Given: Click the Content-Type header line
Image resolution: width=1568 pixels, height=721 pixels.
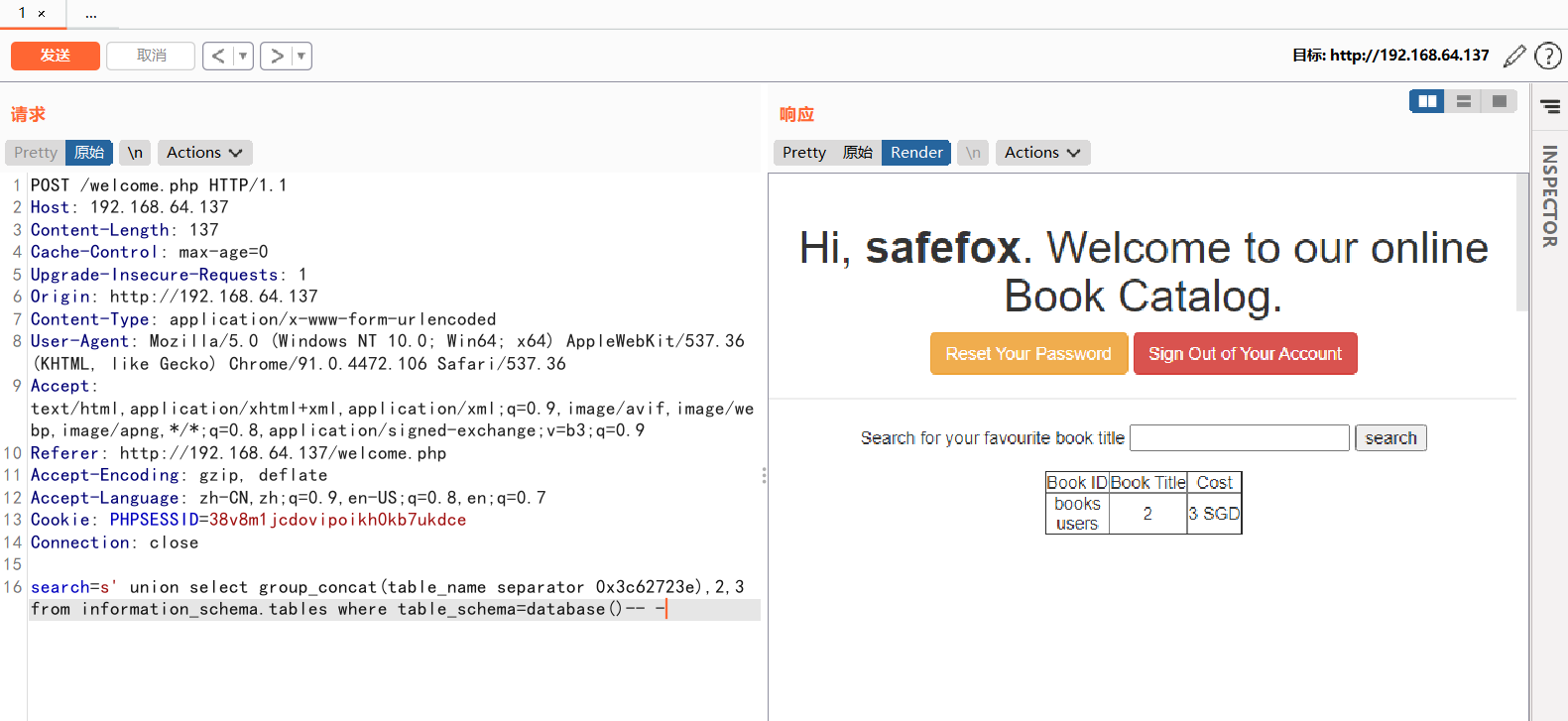Looking at the screenshot, I should pyautogui.click(x=264, y=319).
